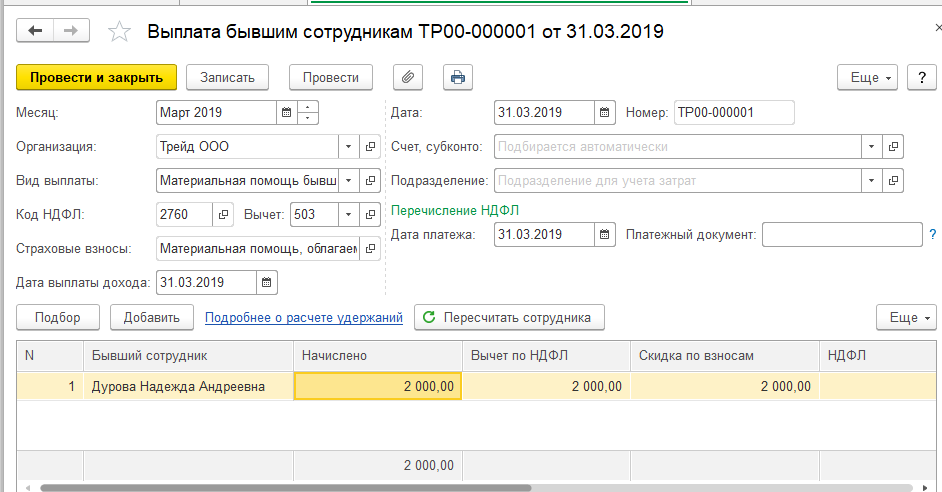Go forward with the right arrow button
Screen dimensions: 942x492
coord(71,31)
